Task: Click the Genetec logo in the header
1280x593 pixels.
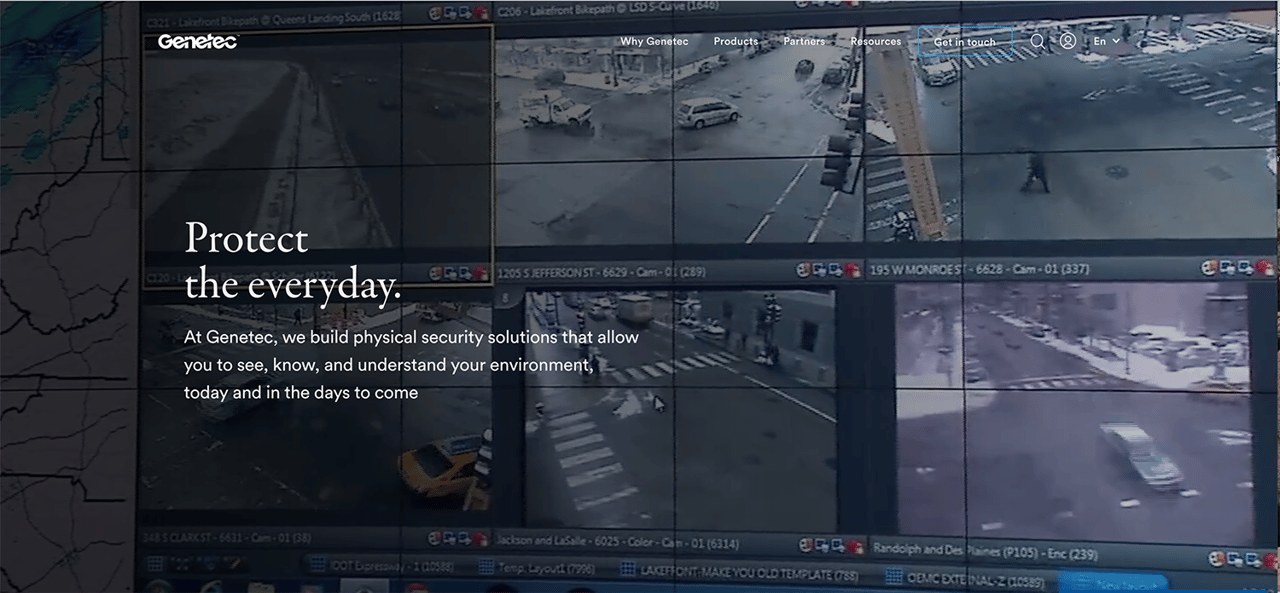Action: pyautogui.click(x=198, y=41)
